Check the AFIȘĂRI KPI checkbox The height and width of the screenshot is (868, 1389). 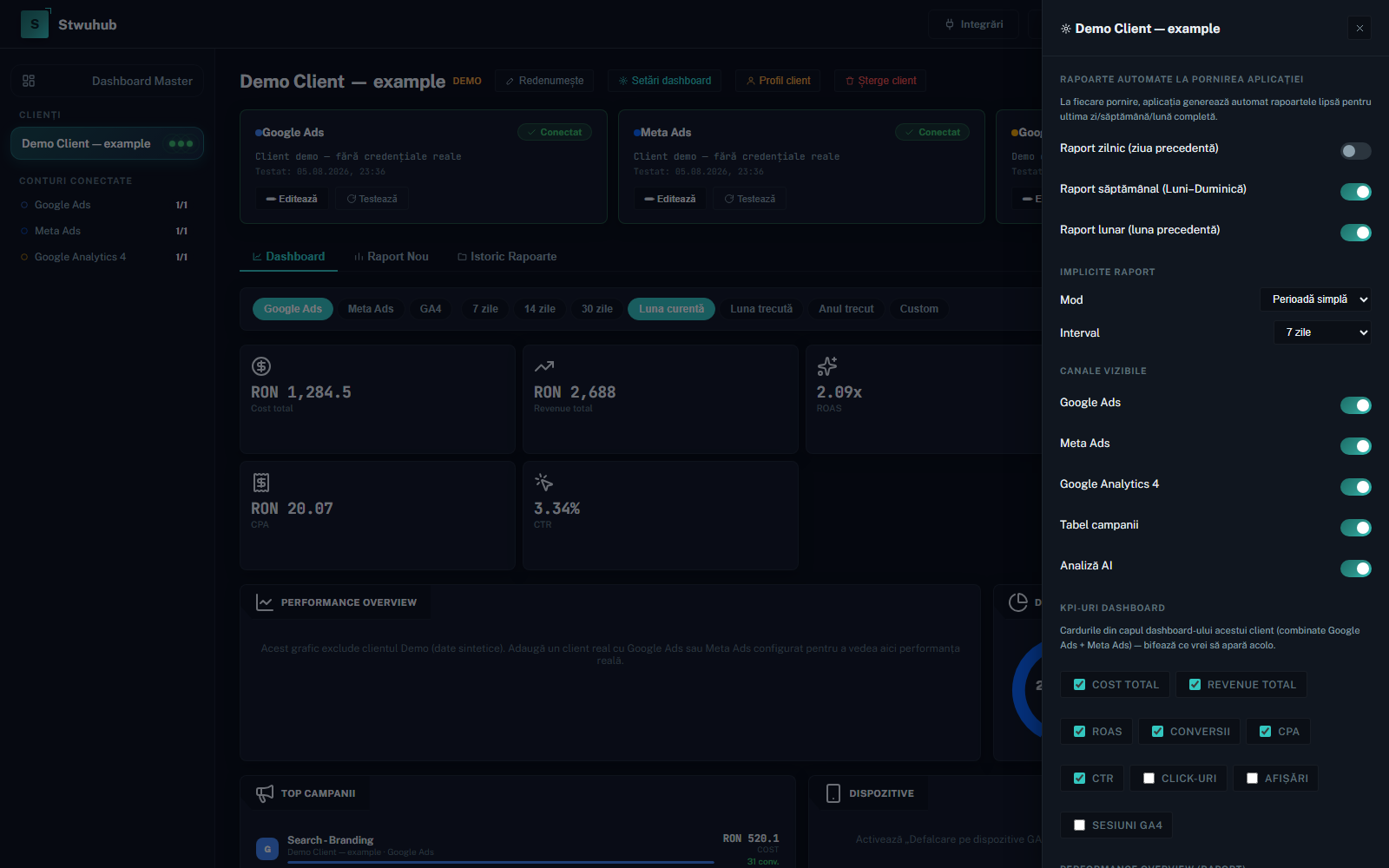(x=1252, y=779)
